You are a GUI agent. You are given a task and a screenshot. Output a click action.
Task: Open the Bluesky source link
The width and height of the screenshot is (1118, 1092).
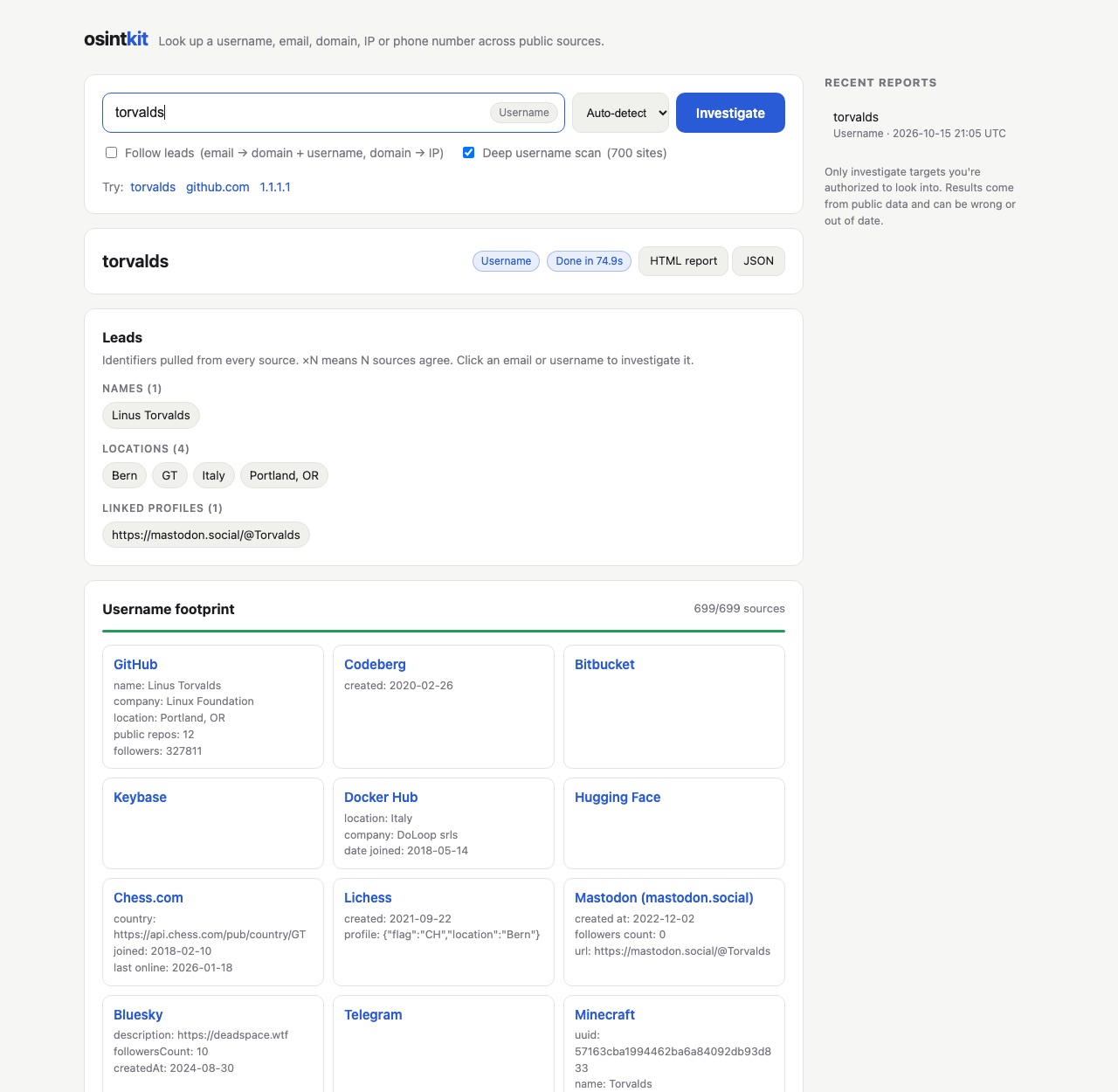pyautogui.click(x=138, y=1015)
